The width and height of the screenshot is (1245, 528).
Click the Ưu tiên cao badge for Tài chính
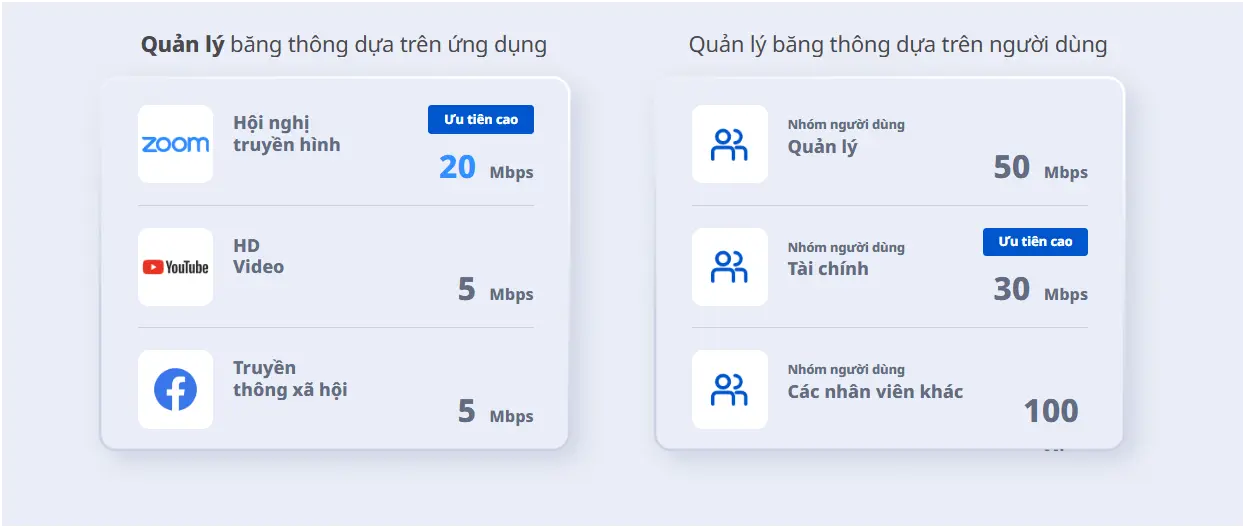point(1035,242)
